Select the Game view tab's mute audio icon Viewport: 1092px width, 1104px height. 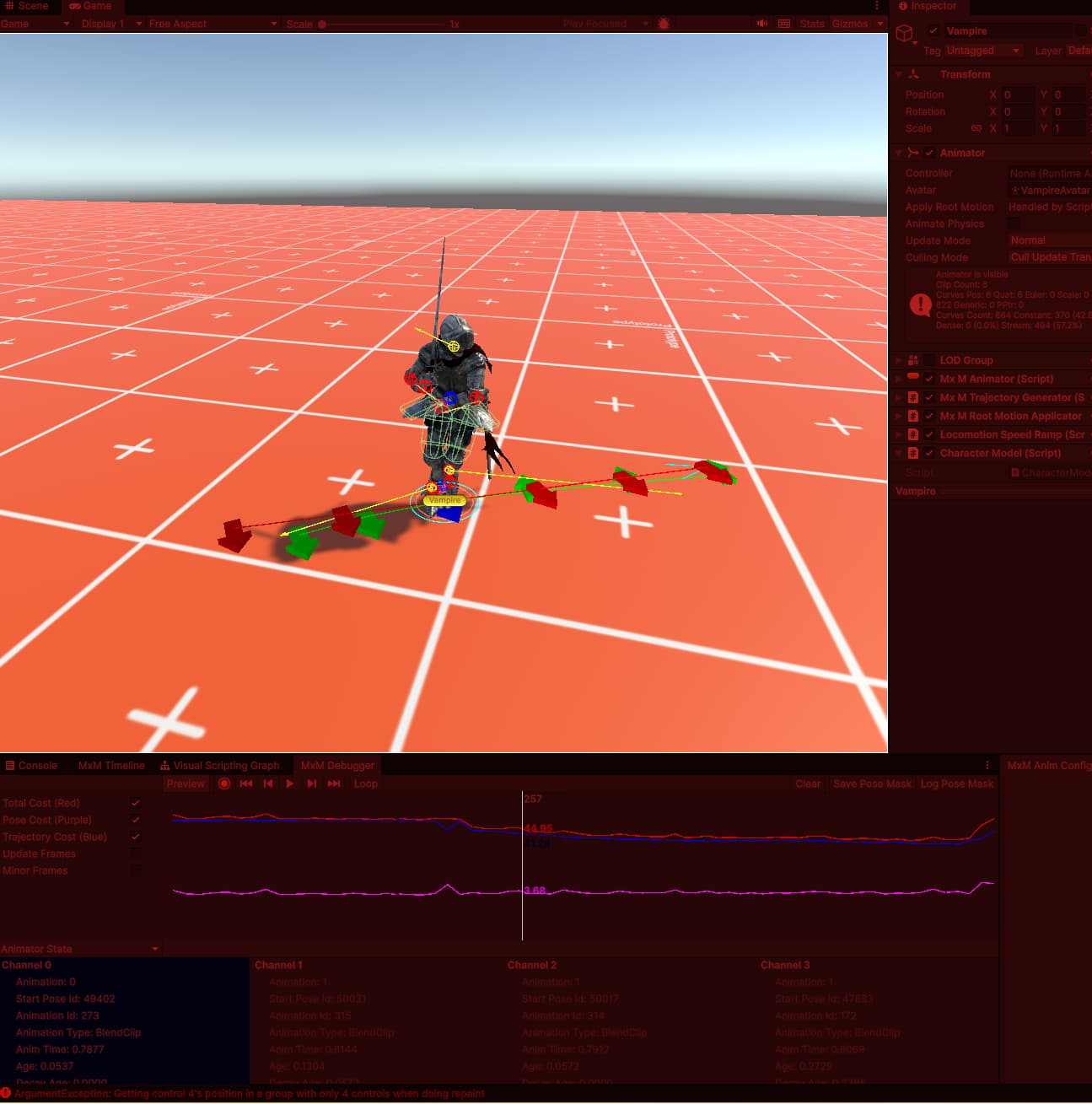761,24
